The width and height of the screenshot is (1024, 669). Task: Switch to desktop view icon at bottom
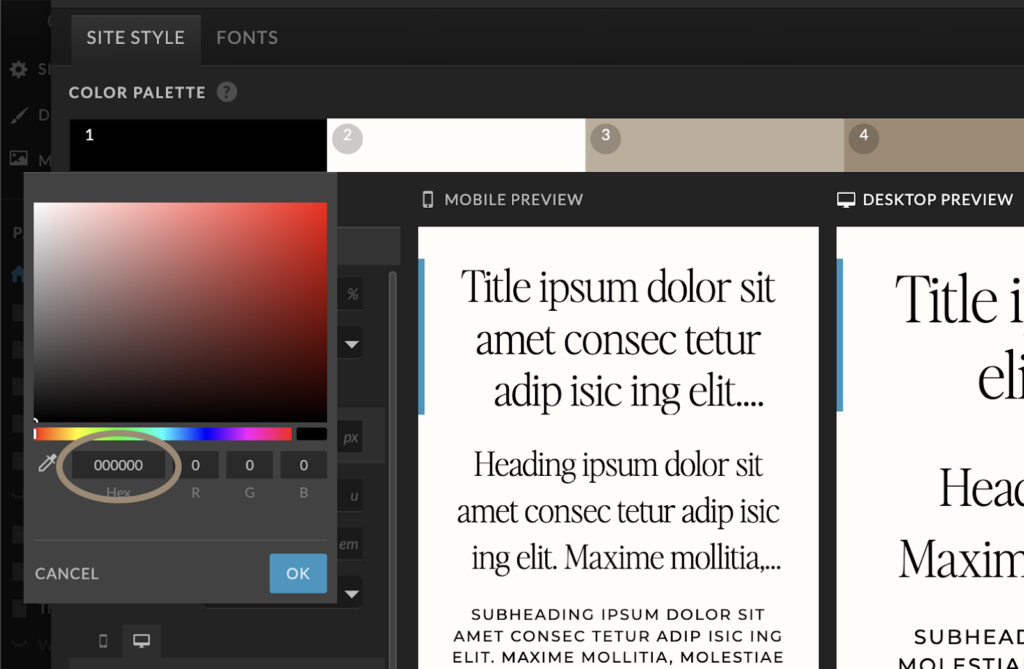pyautogui.click(x=141, y=641)
